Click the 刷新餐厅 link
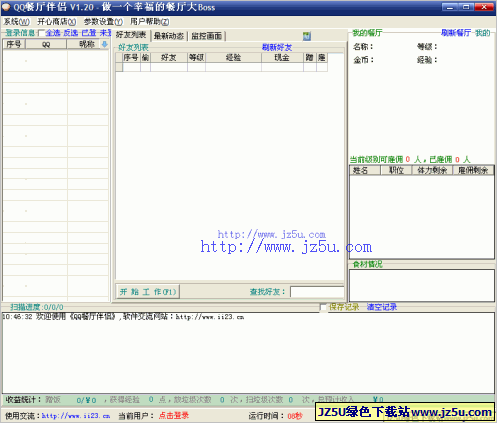 pos(456,33)
